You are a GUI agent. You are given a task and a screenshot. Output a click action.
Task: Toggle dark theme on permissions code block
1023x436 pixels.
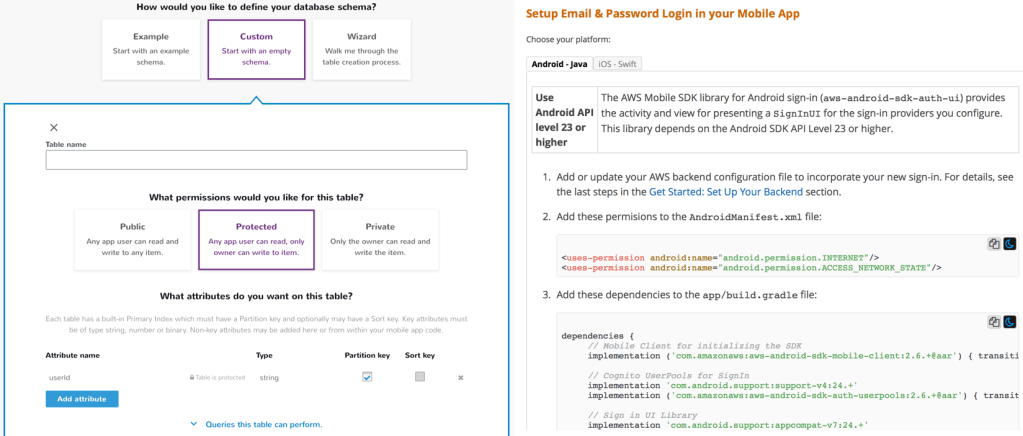[1010, 244]
